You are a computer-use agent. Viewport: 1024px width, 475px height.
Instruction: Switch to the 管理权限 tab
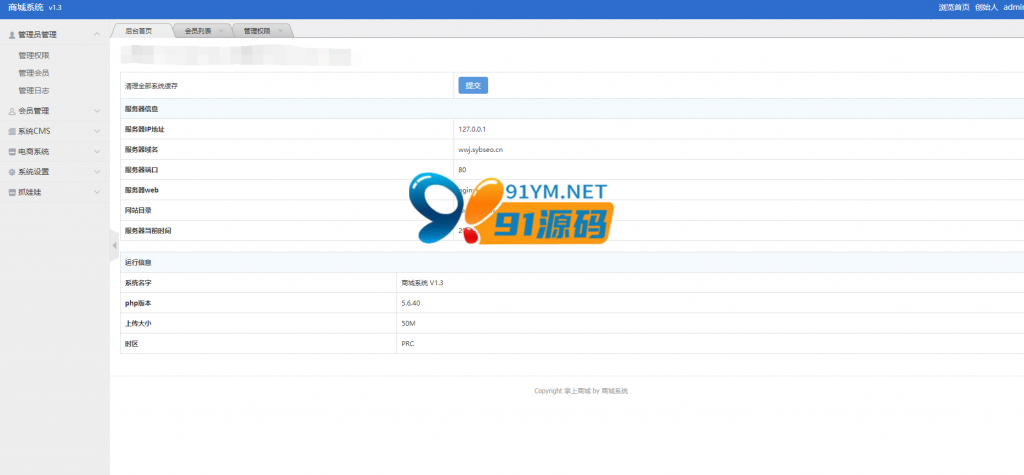259,31
